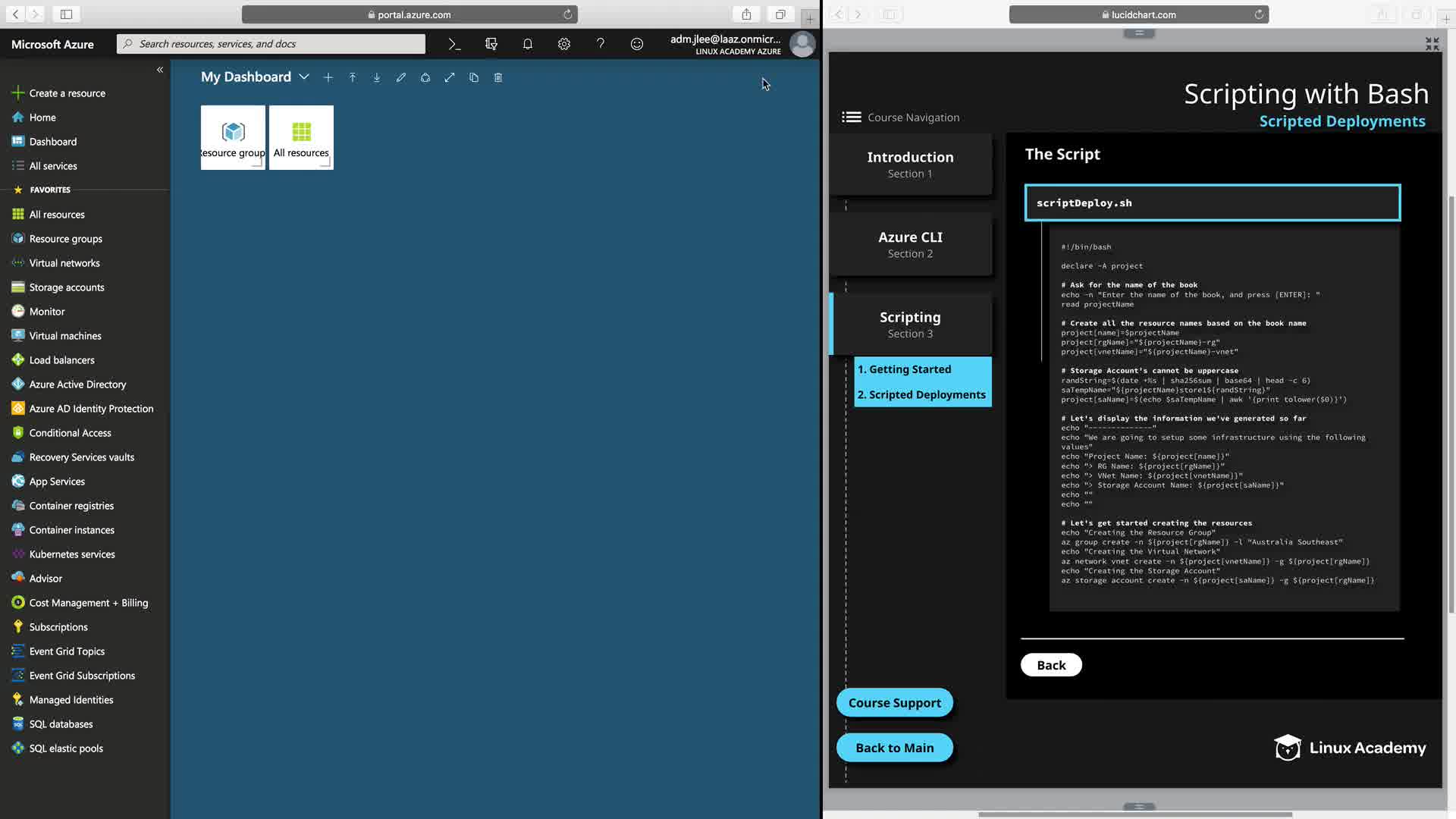This screenshot has height=819, width=1456.
Task: Clone the dashboard with the copy icon
Action: pos(474,77)
